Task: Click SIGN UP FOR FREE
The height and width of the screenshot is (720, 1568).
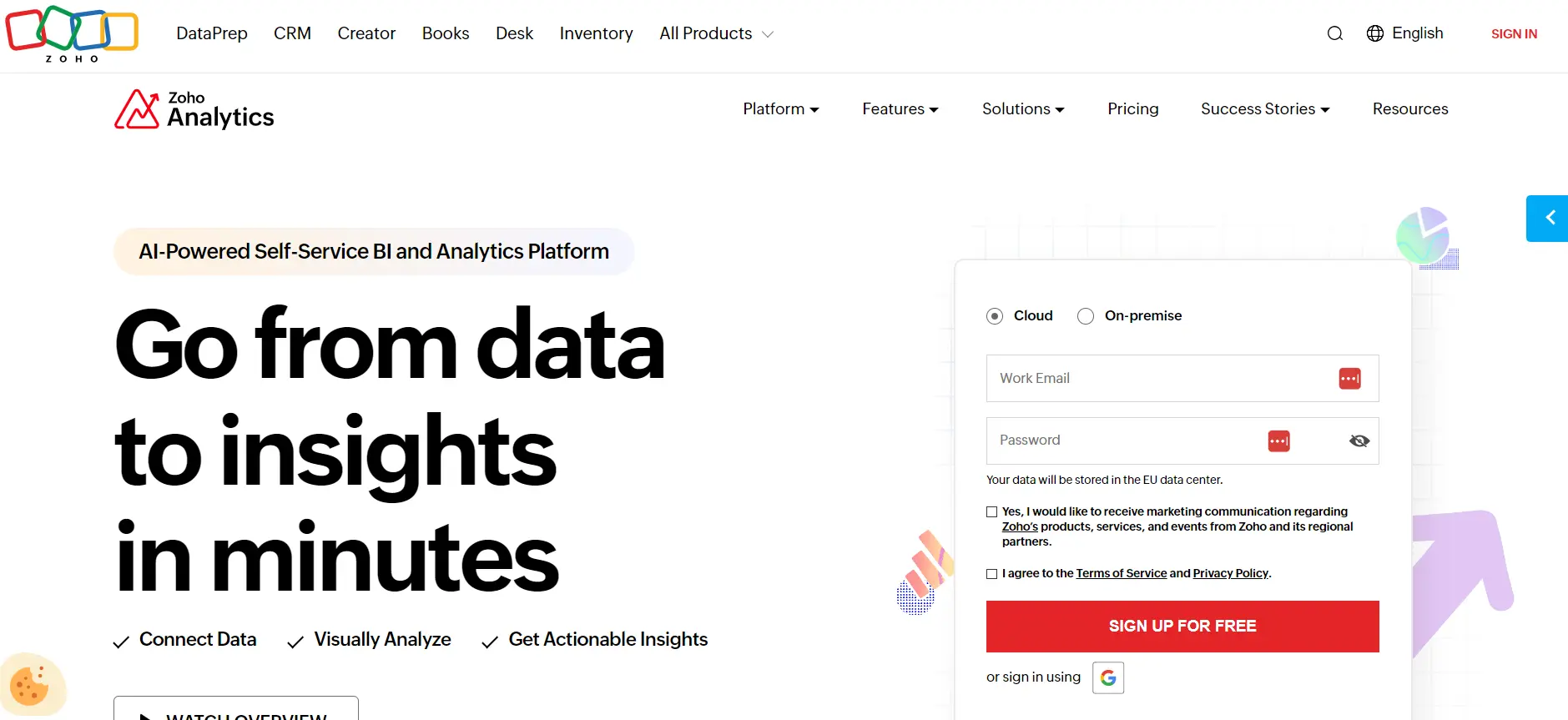Action: point(1182,626)
